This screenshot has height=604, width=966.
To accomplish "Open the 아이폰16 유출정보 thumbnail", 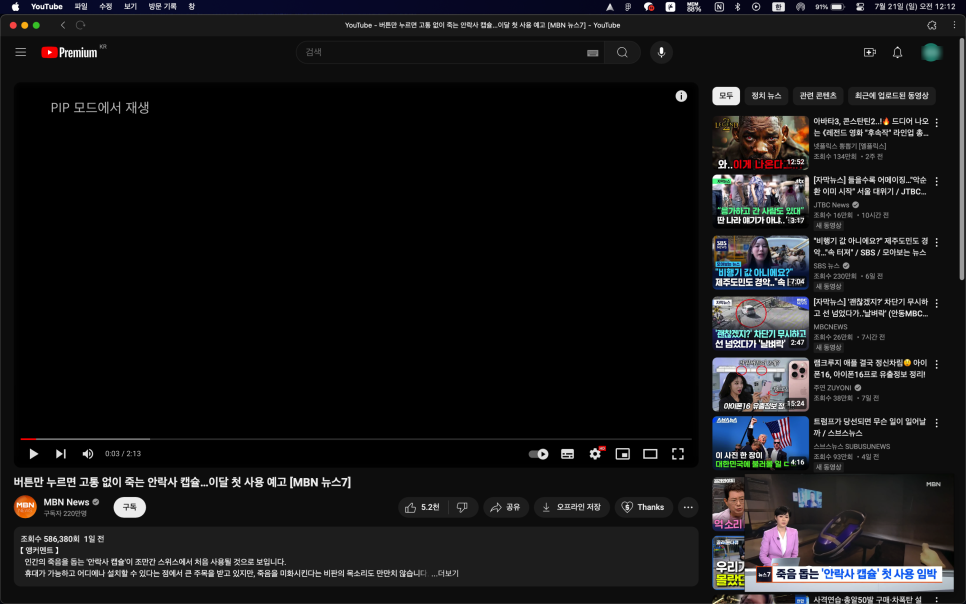I will pyautogui.click(x=760, y=385).
